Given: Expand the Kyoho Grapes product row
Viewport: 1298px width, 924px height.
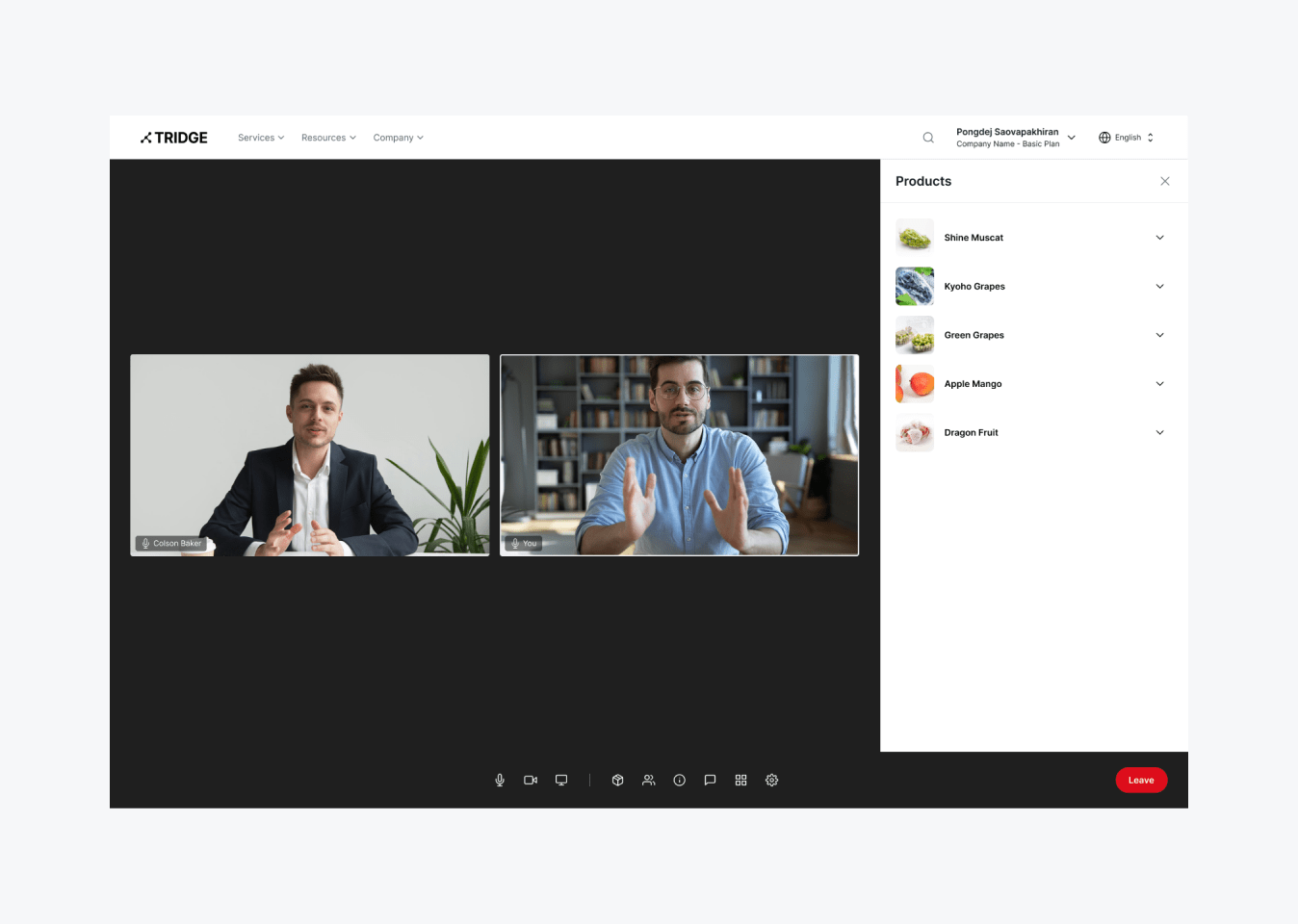Looking at the screenshot, I should coord(1159,287).
